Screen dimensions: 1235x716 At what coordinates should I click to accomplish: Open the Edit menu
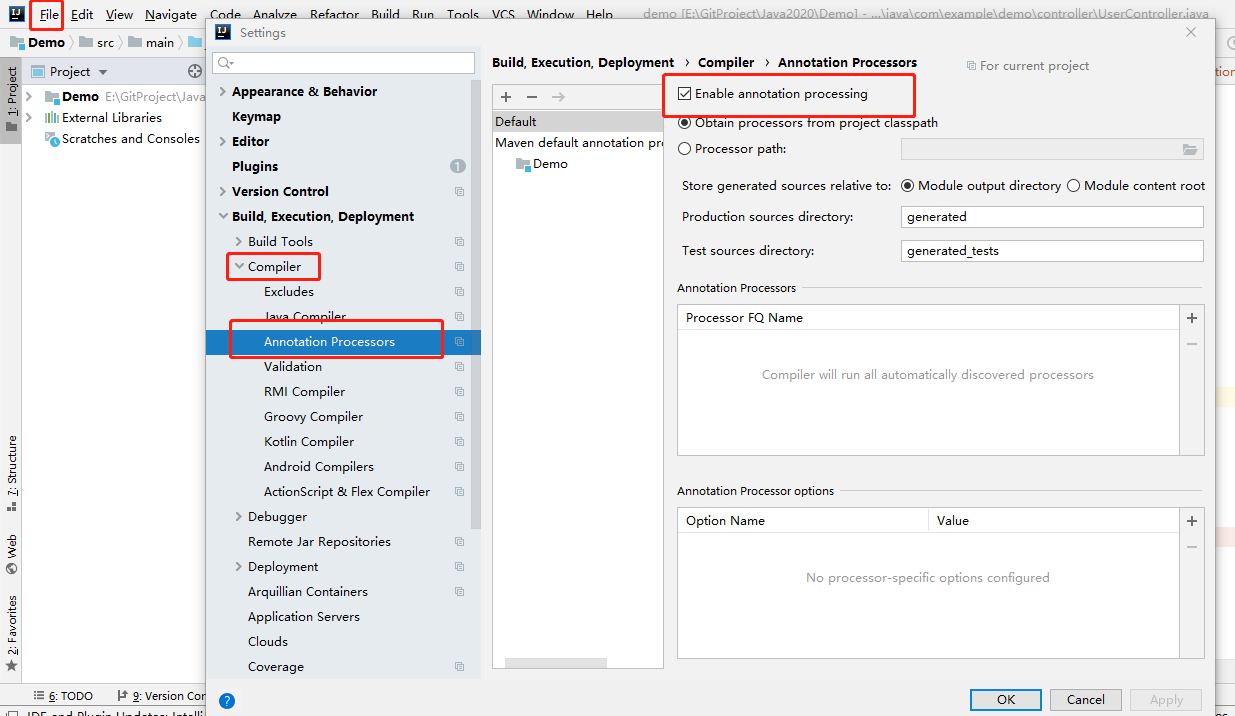[82, 14]
